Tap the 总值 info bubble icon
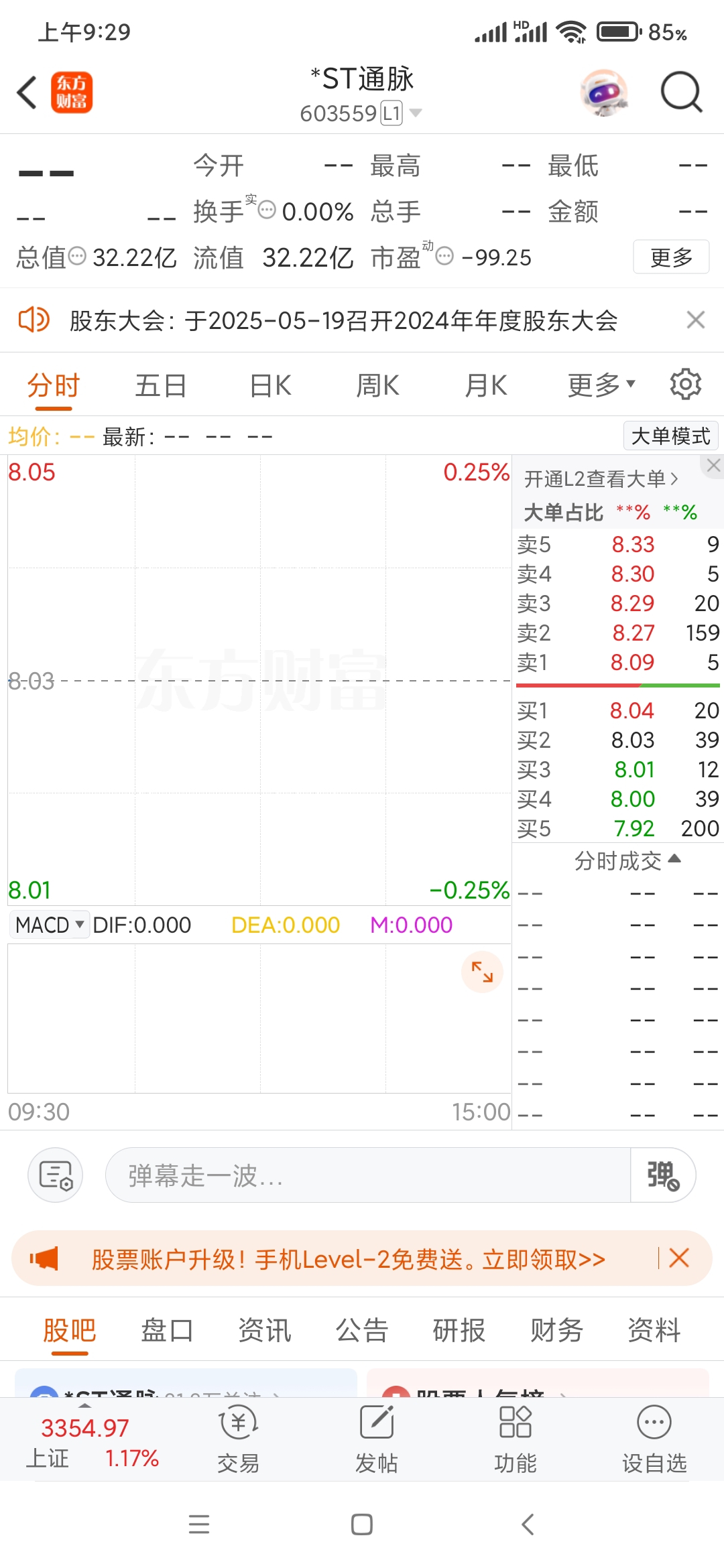724x1568 pixels. (x=78, y=256)
